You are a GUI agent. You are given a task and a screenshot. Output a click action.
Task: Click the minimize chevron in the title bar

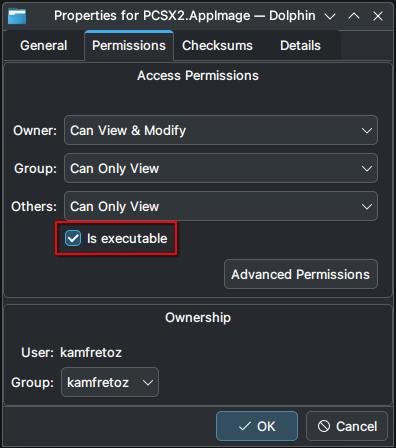330,16
